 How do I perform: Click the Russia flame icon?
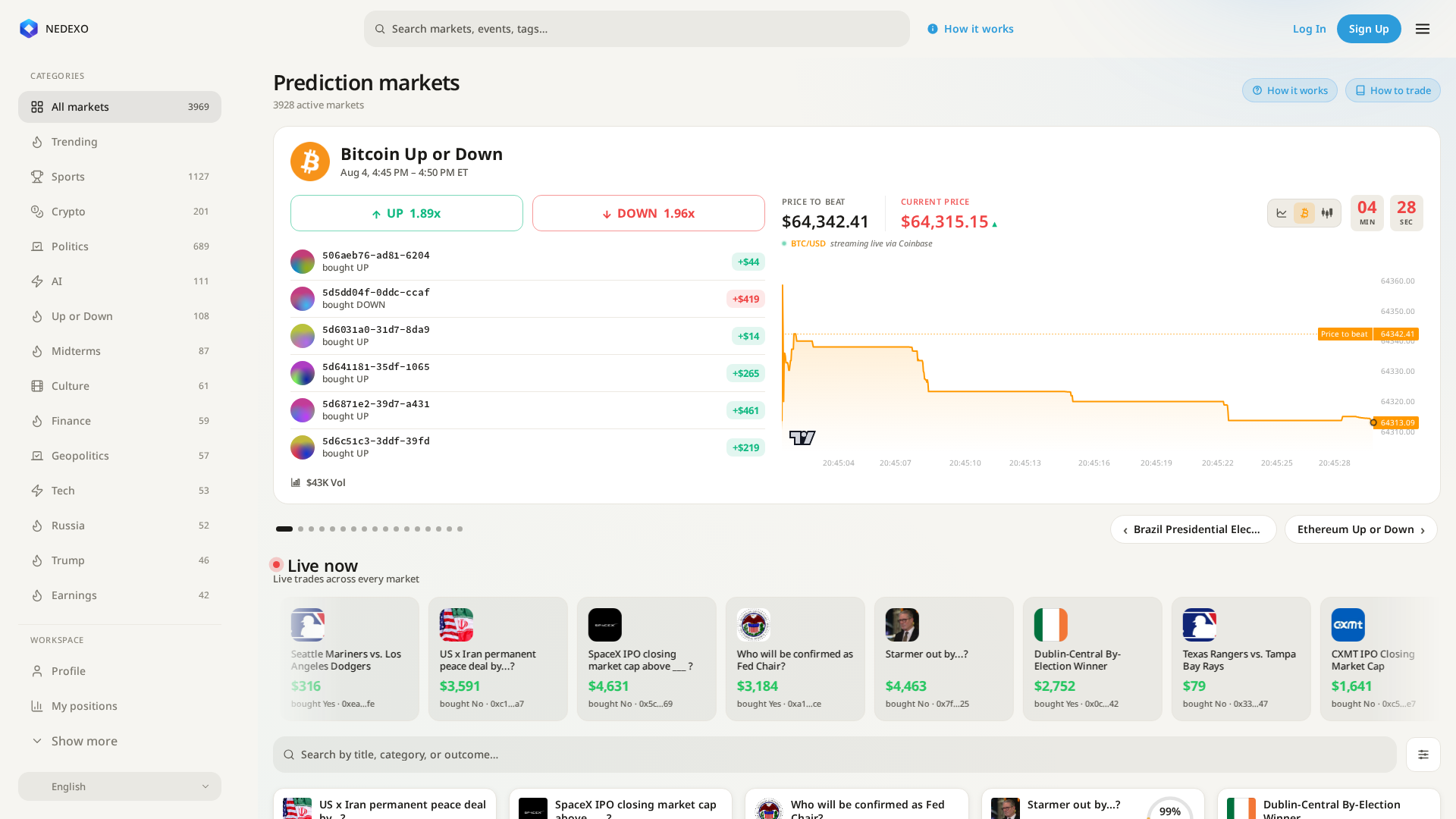tap(37, 526)
